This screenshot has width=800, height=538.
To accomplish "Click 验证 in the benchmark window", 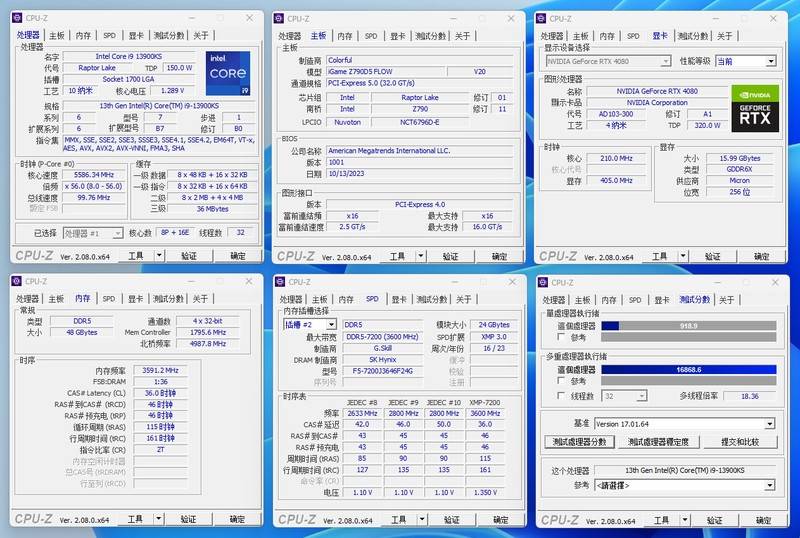I will click(x=714, y=520).
